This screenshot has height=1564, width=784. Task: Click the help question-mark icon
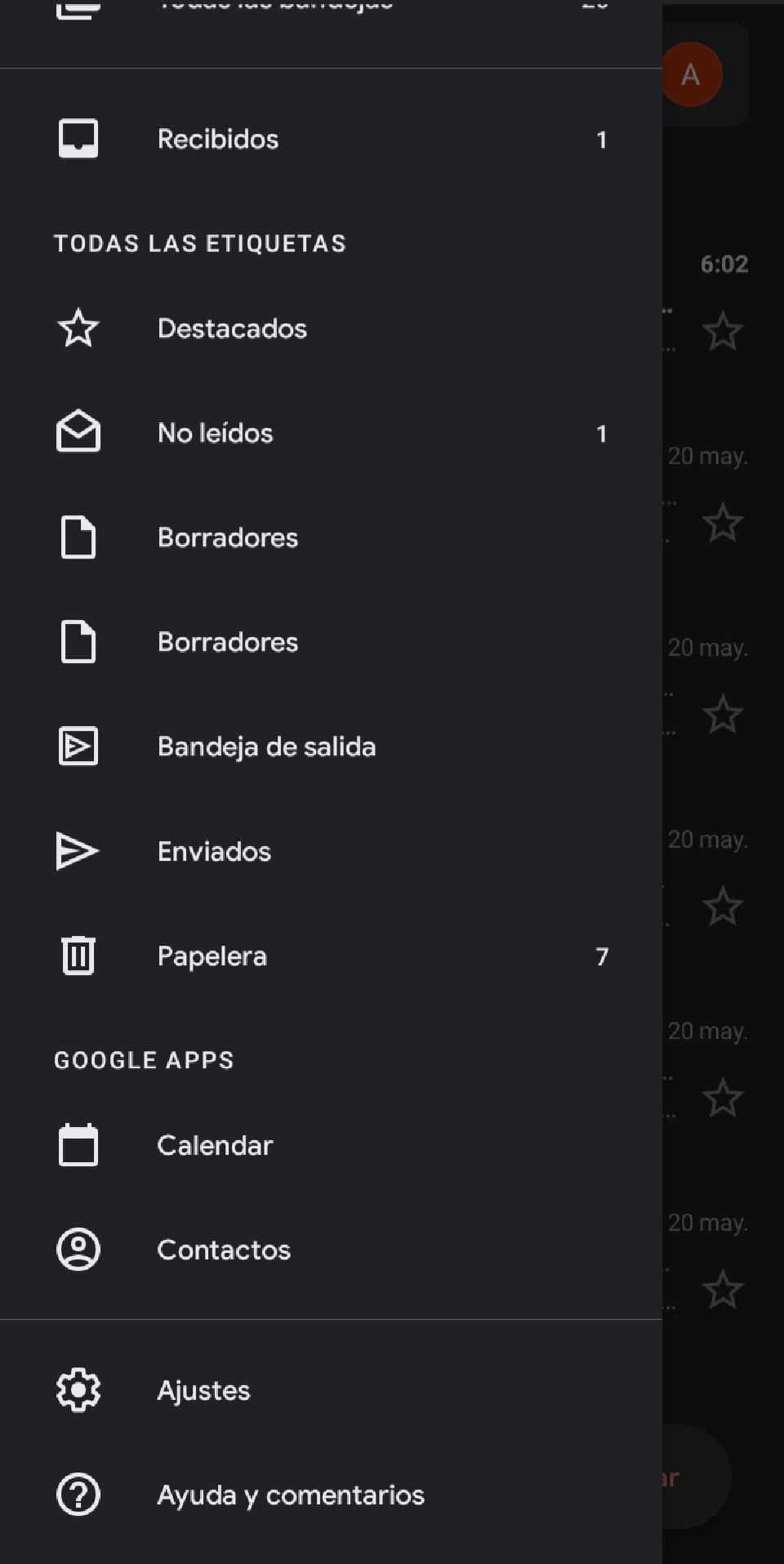[x=78, y=1495]
